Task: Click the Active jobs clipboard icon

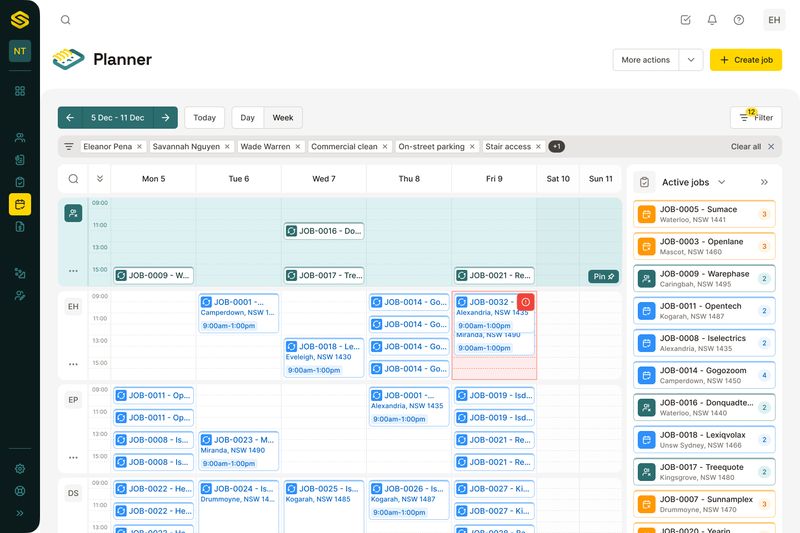Action: 644,182
